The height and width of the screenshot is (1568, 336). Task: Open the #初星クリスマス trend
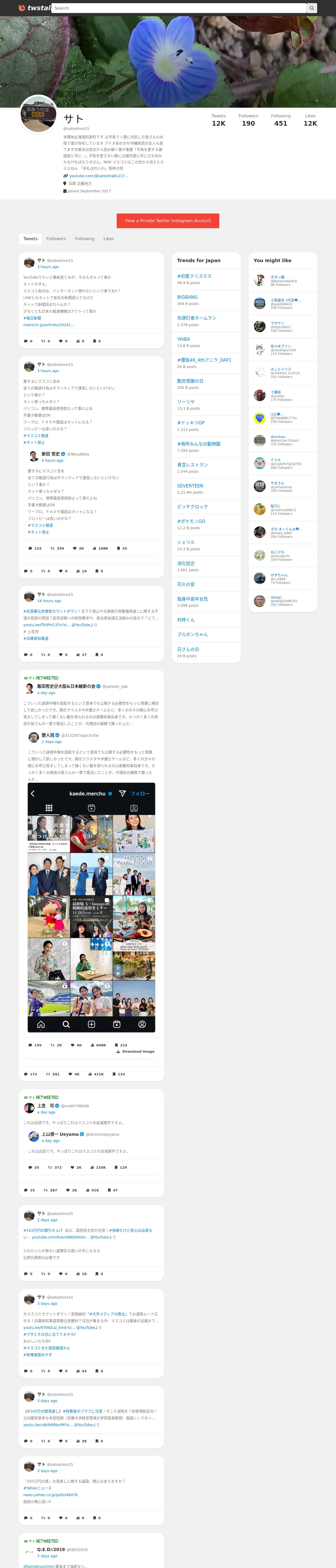[194, 276]
